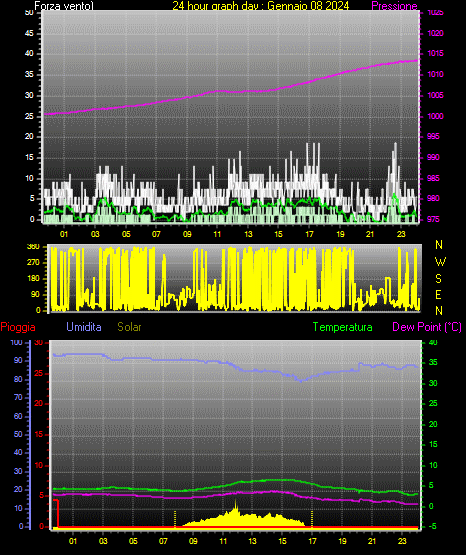Click hour '19' under the temperature and humidity graph
The height and width of the screenshot is (555, 466).
pos(342,541)
